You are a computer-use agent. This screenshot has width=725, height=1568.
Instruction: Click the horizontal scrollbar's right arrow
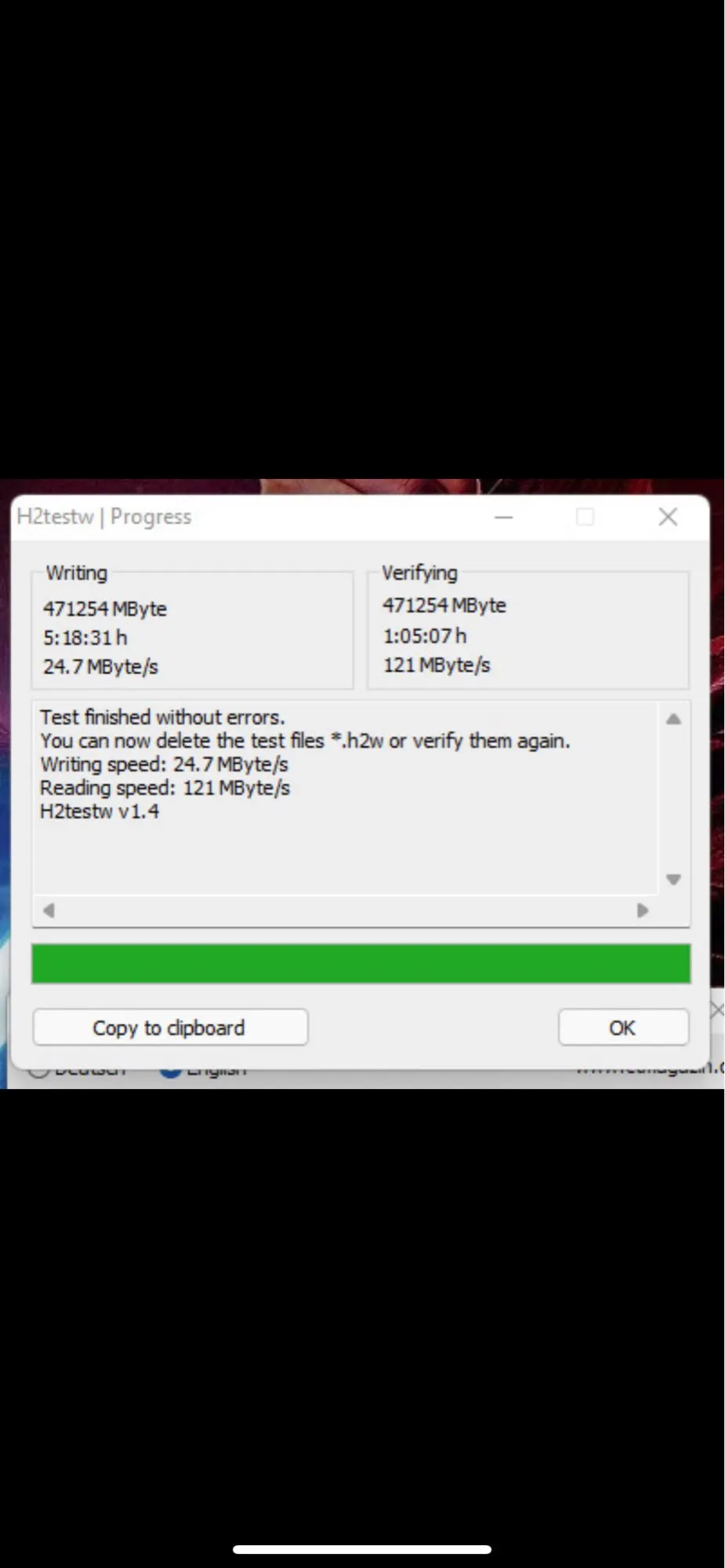point(643,910)
